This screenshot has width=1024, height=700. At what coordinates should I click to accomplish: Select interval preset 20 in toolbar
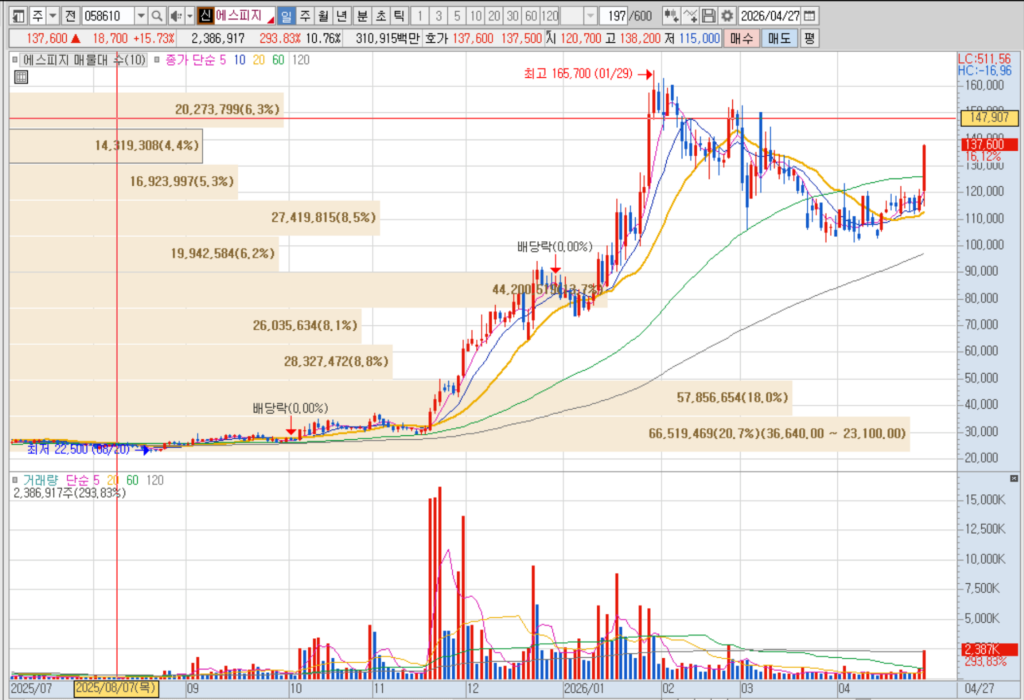(x=494, y=16)
